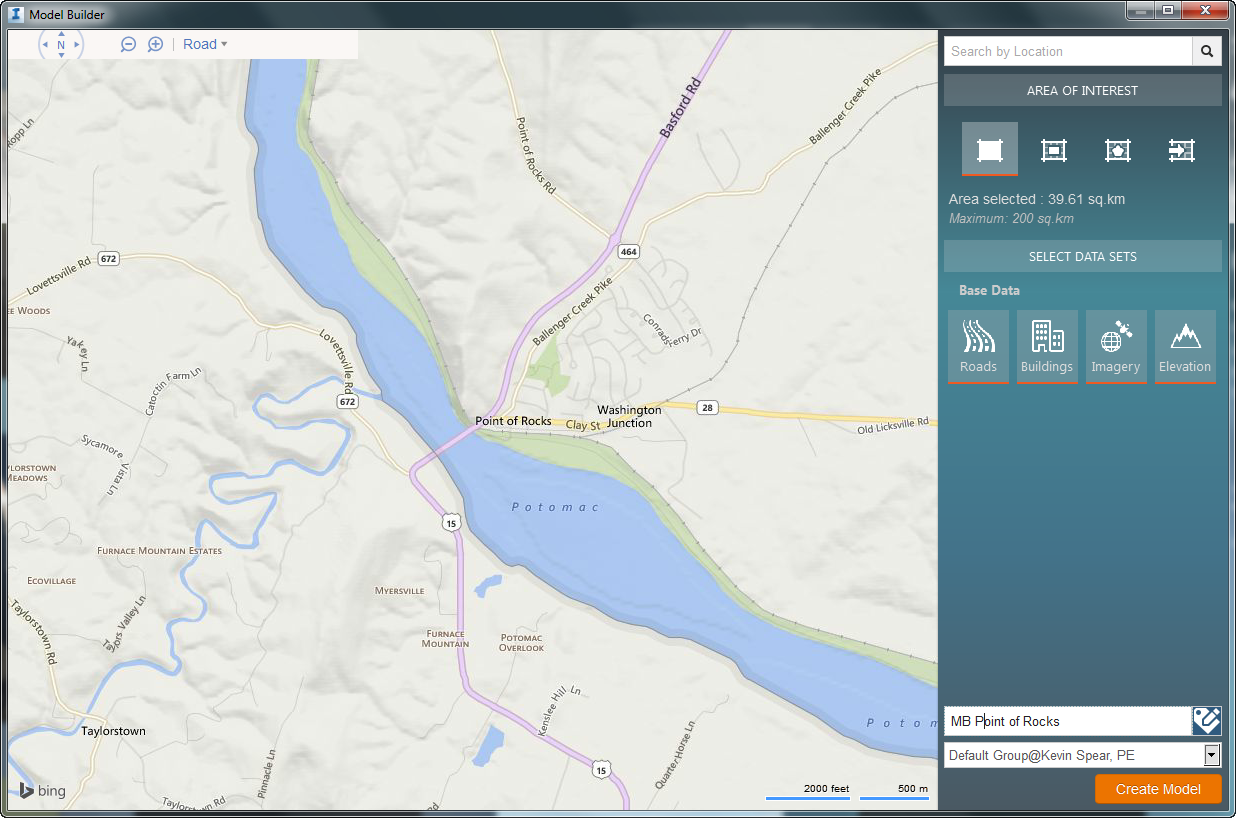Run the location search with the magnifier
The height and width of the screenshot is (818, 1236).
1207,51
